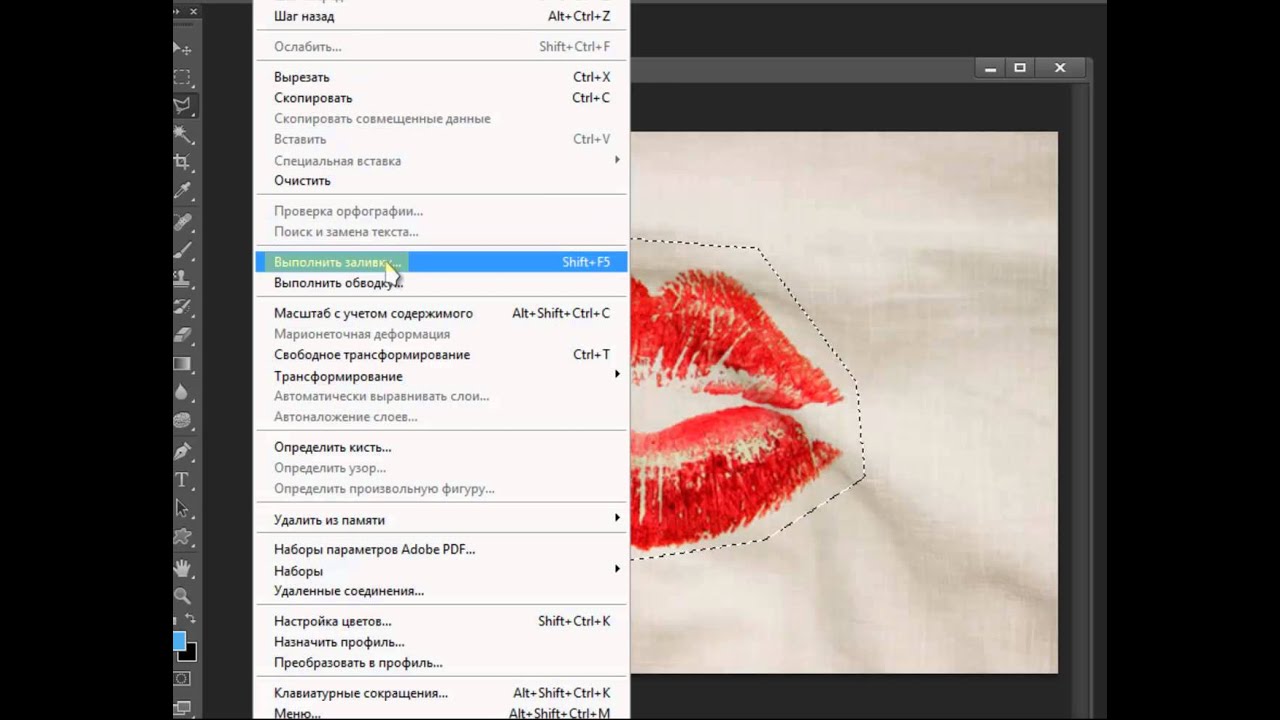
Task: Select the Rectangular Marquee tool
Action: 183,76
